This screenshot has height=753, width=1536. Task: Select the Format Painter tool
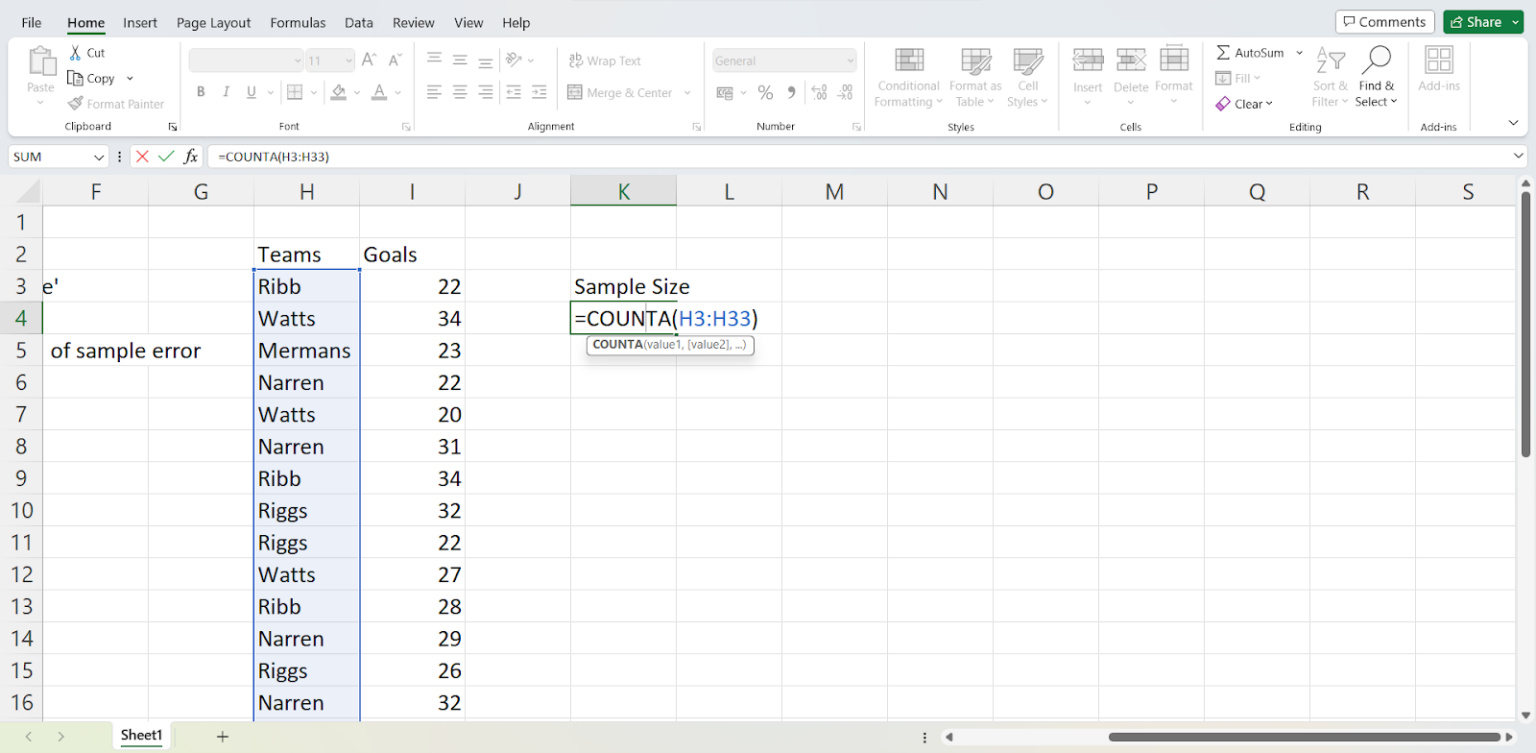click(116, 103)
